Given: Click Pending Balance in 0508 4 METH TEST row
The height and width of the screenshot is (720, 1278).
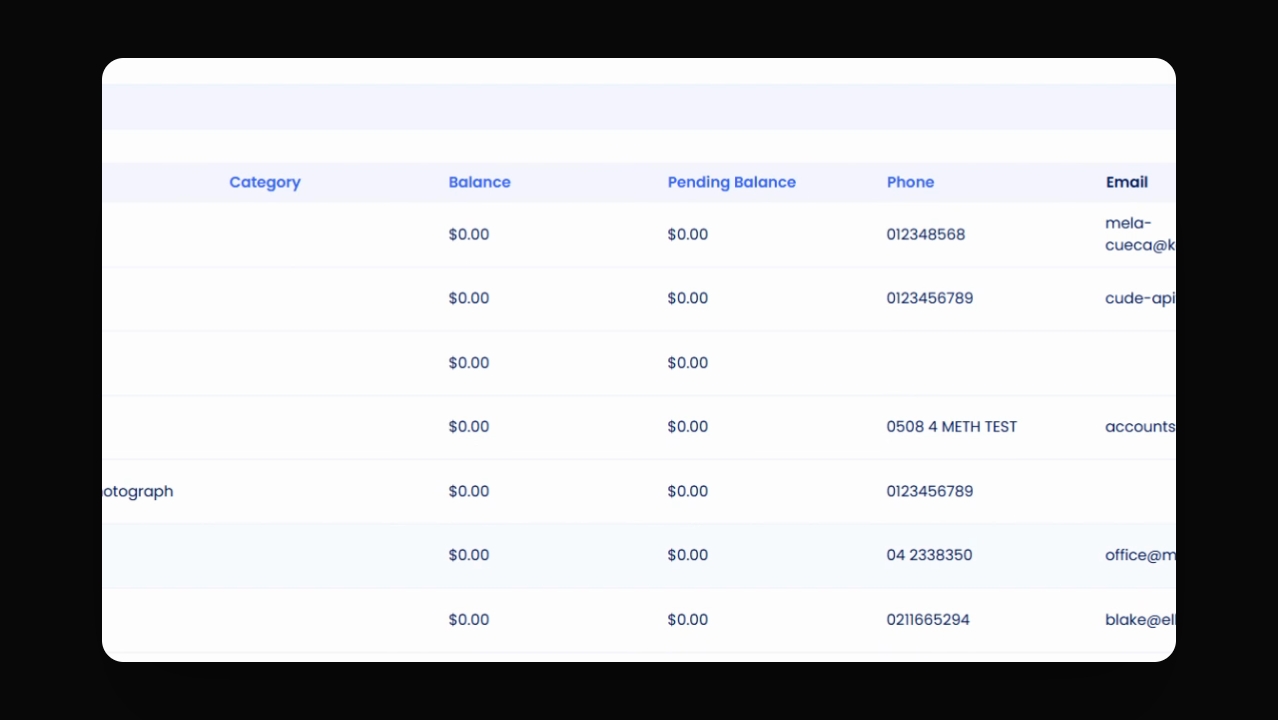Looking at the screenshot, I should [x=687, y=426].
